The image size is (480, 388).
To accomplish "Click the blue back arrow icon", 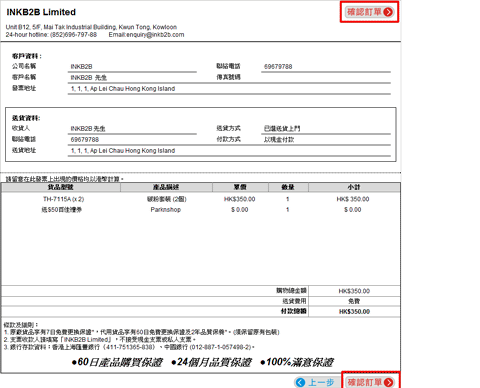I will pos(300,382).
